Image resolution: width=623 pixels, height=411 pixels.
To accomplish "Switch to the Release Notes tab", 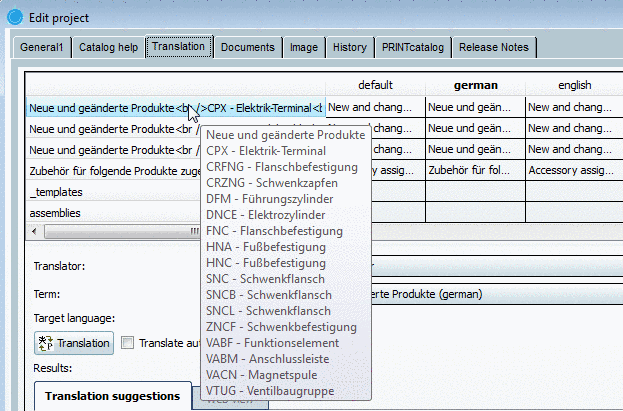I will 494,47.
